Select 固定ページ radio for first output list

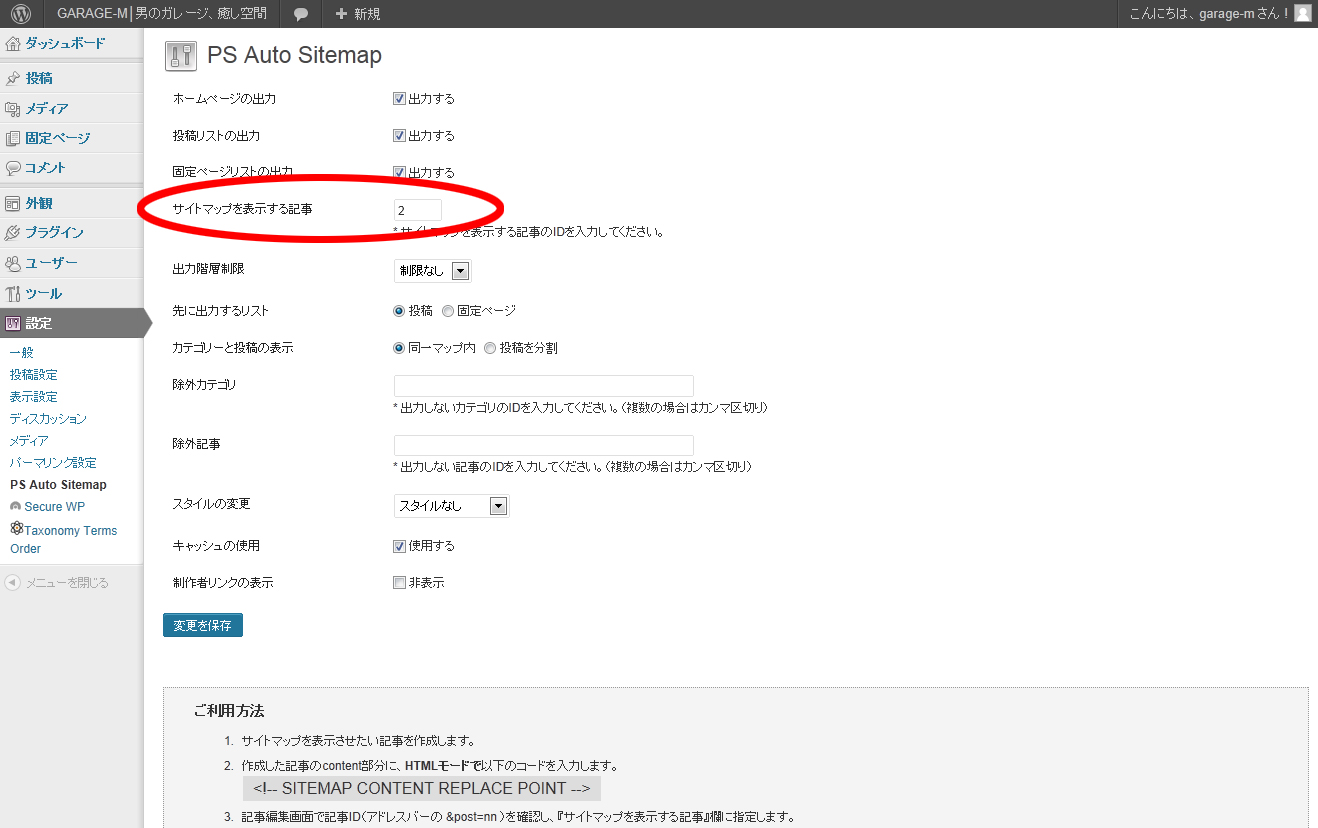(447, 311)
